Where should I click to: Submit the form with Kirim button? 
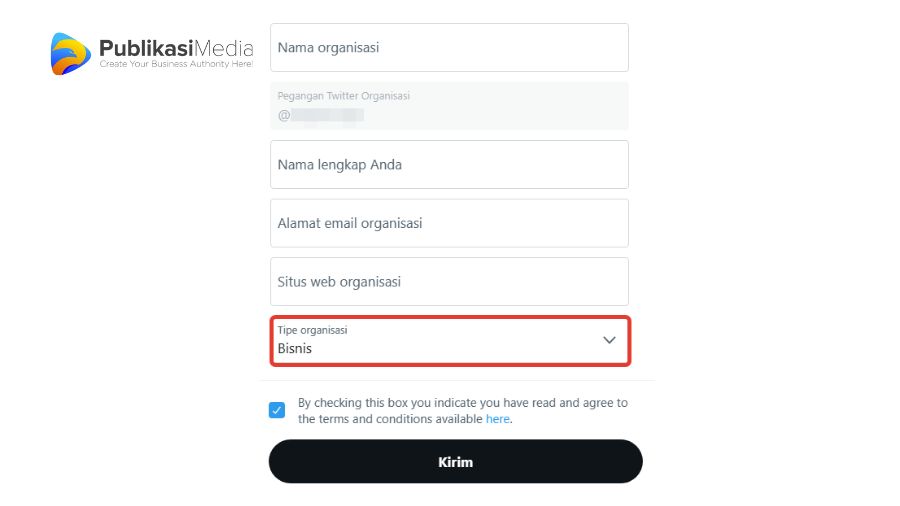click(x=456, y=462)
